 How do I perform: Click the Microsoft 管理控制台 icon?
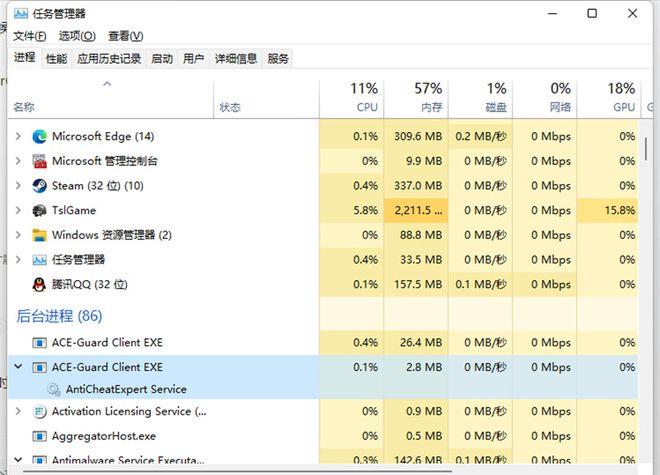(x=40, y=161)
